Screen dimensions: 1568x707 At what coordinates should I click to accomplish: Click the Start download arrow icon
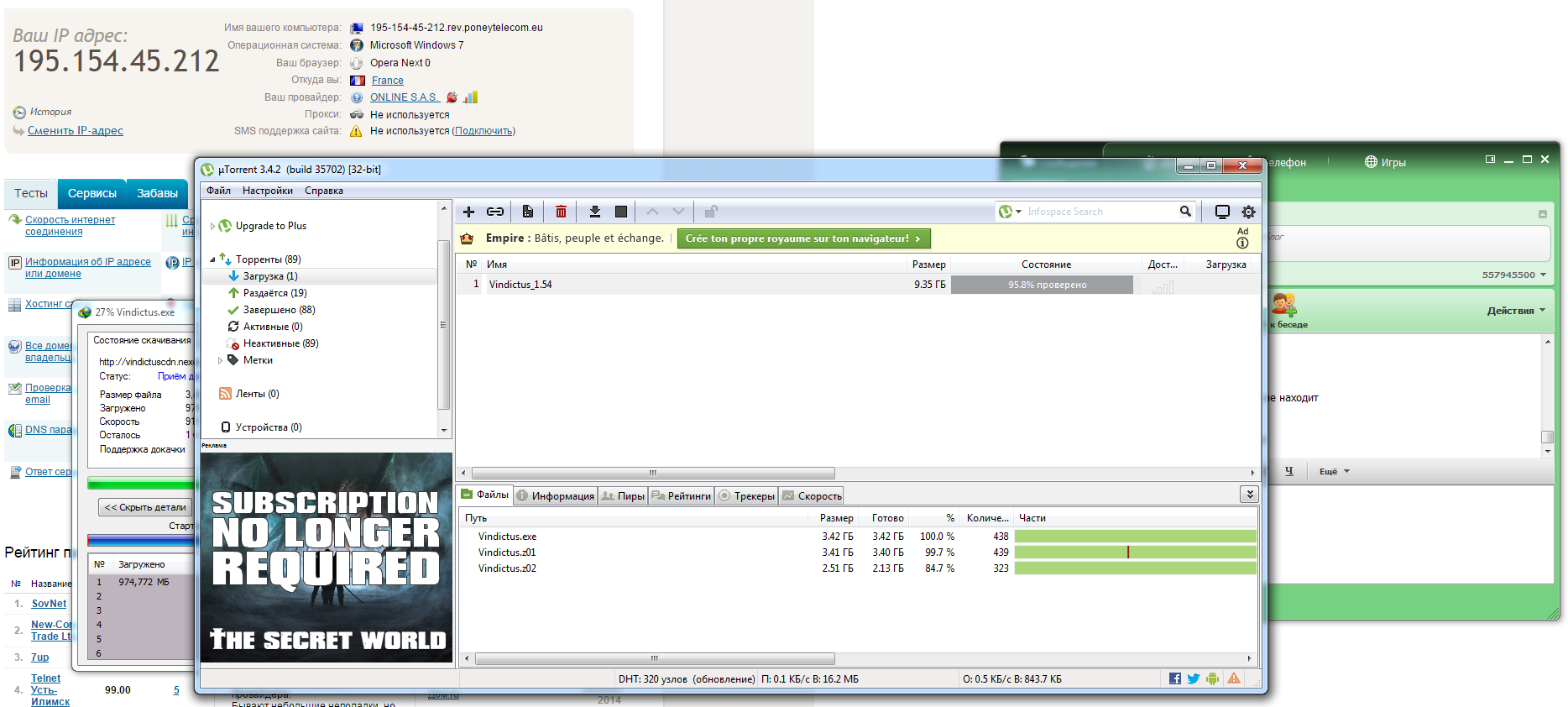click(x=595, y=212)
